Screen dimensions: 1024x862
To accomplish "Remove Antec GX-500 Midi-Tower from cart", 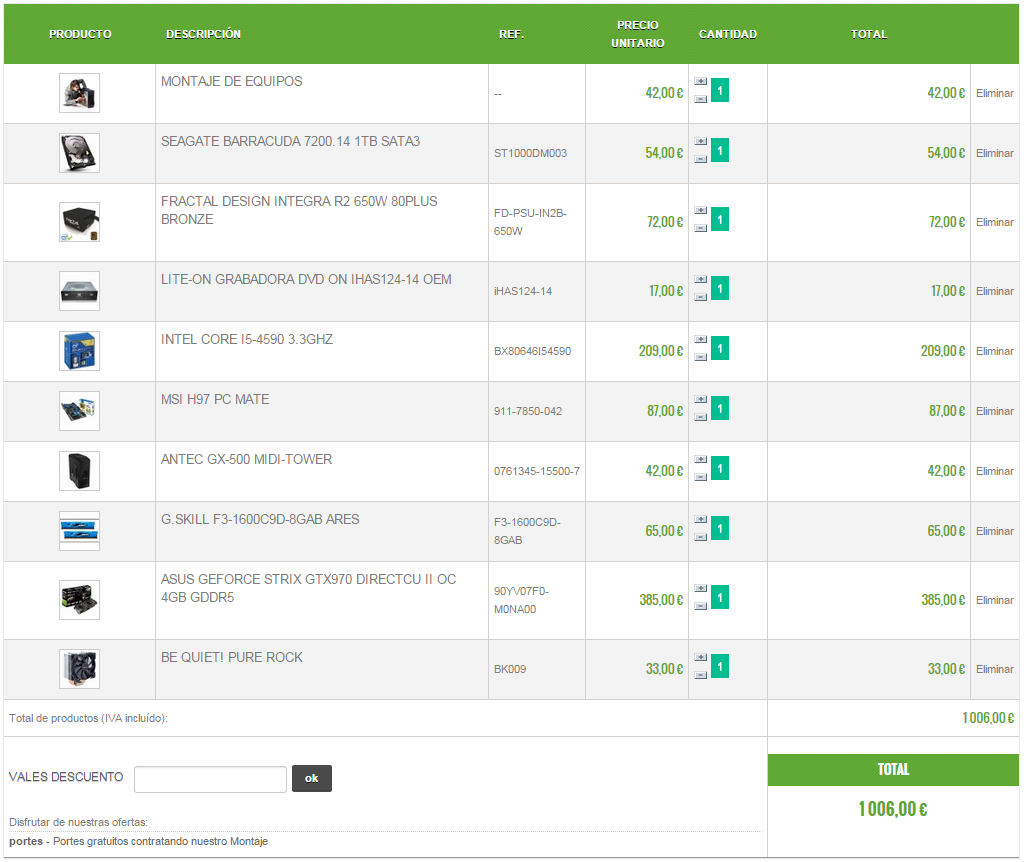I will (x=995, y=471).
